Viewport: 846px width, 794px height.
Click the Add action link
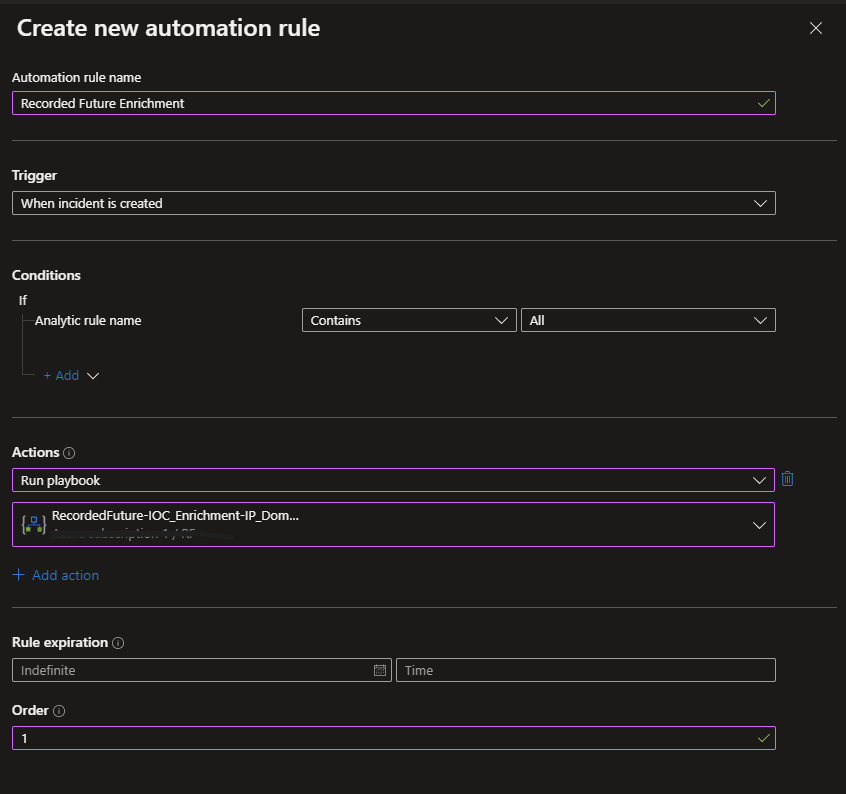(x=65, y=575)
